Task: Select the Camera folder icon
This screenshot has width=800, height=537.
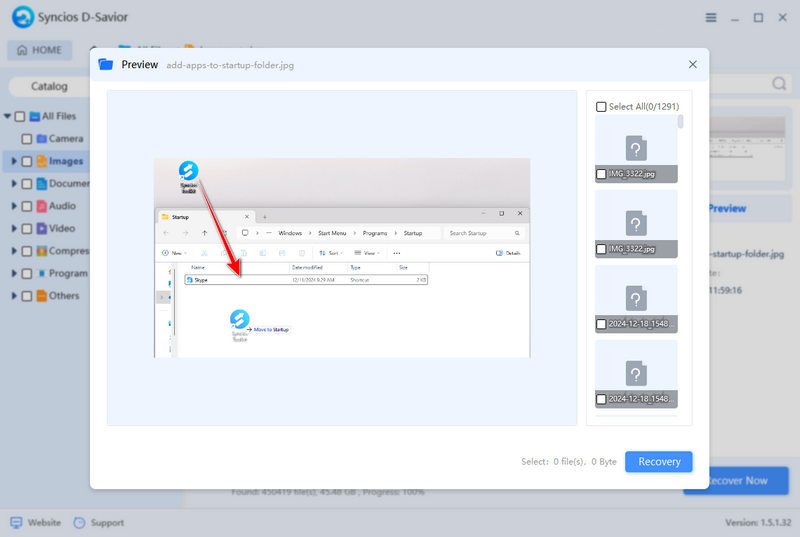Action: coord(41,139)
